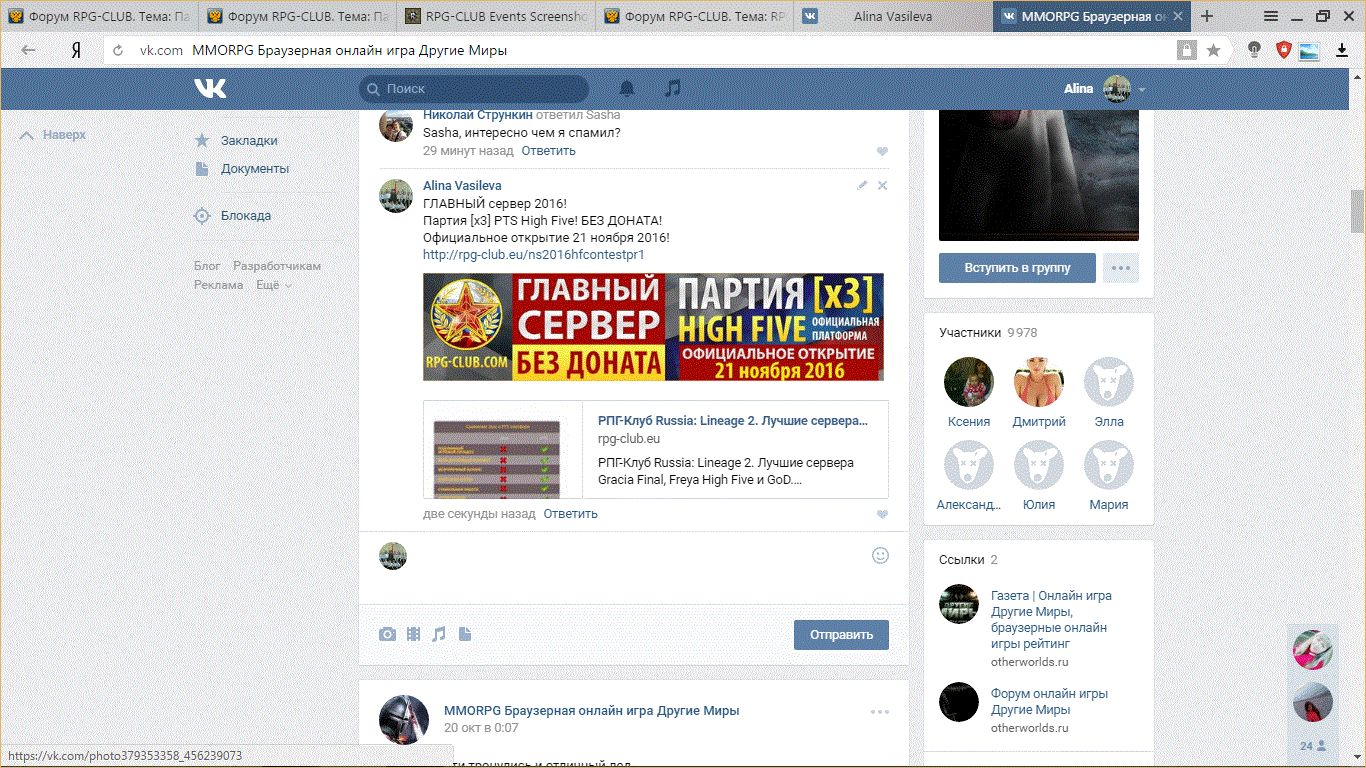Viewport: 1366px width, 768px height.
Task: Open Alina's profile dropdown menu
Action: (x=1142, y=89)
